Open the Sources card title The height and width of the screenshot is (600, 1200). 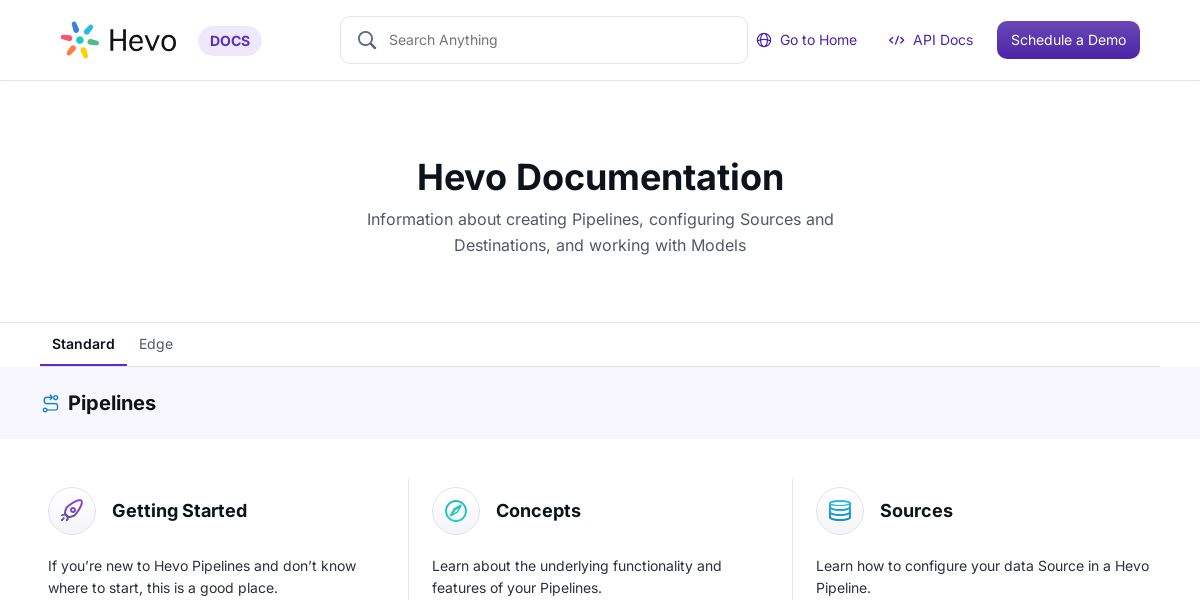pos(916,511)
